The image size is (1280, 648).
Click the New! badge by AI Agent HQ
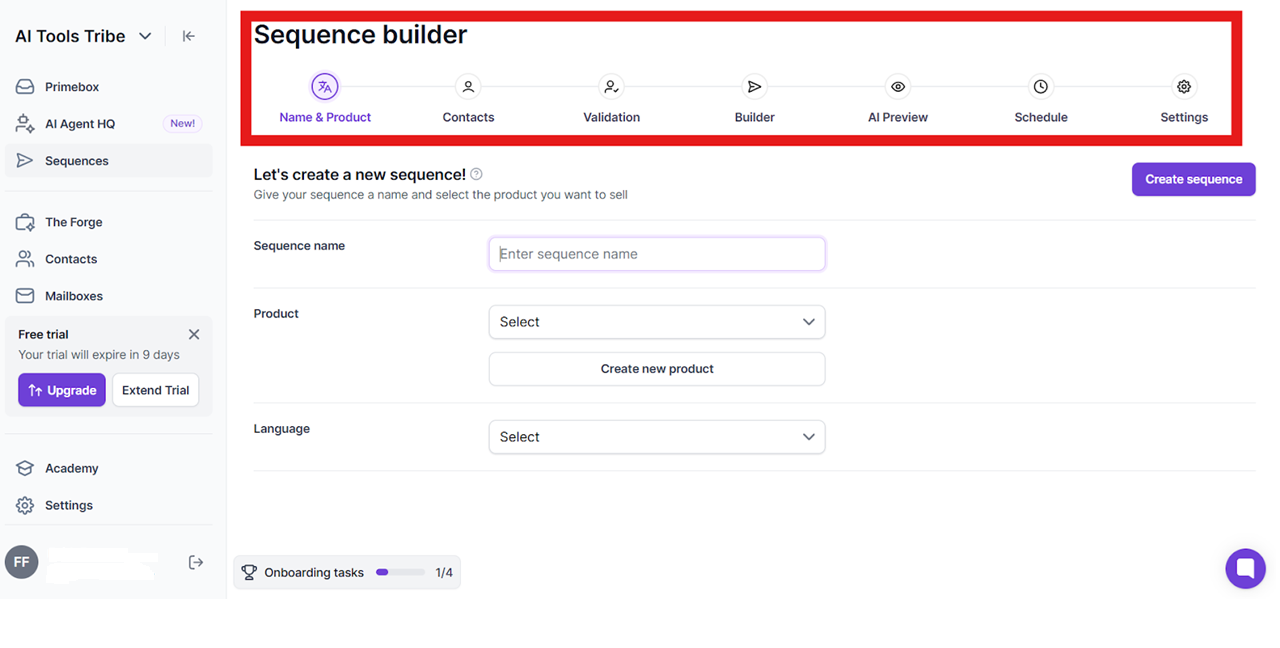[183, 124]
